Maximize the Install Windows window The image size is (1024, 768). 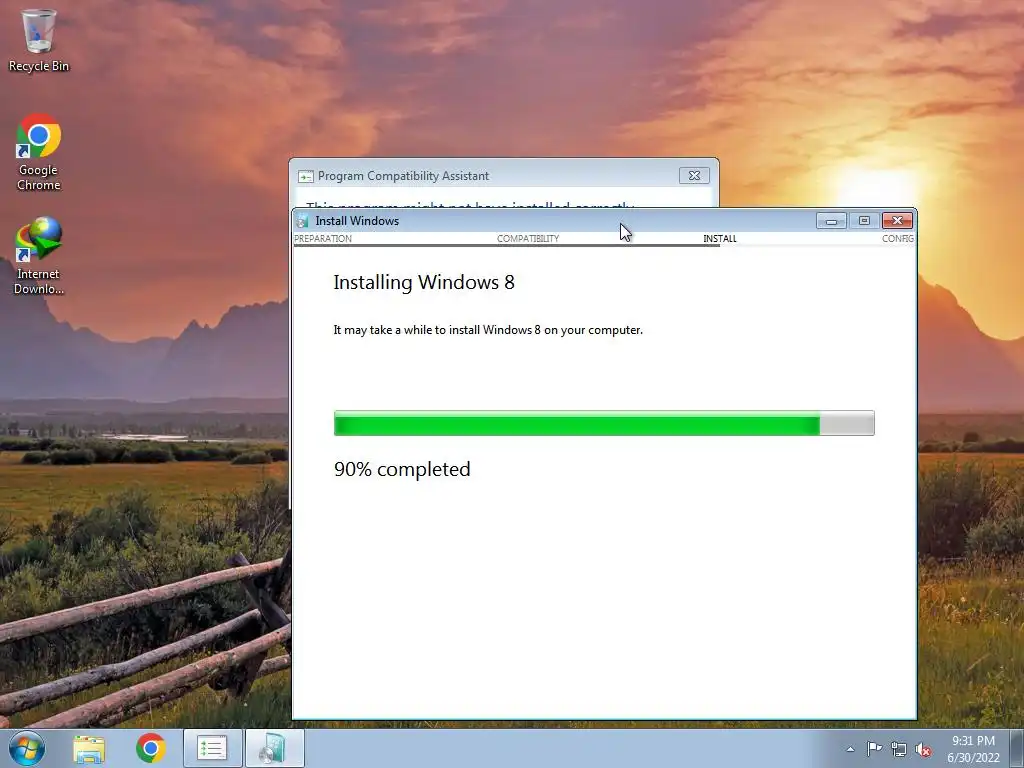point(864,221)
